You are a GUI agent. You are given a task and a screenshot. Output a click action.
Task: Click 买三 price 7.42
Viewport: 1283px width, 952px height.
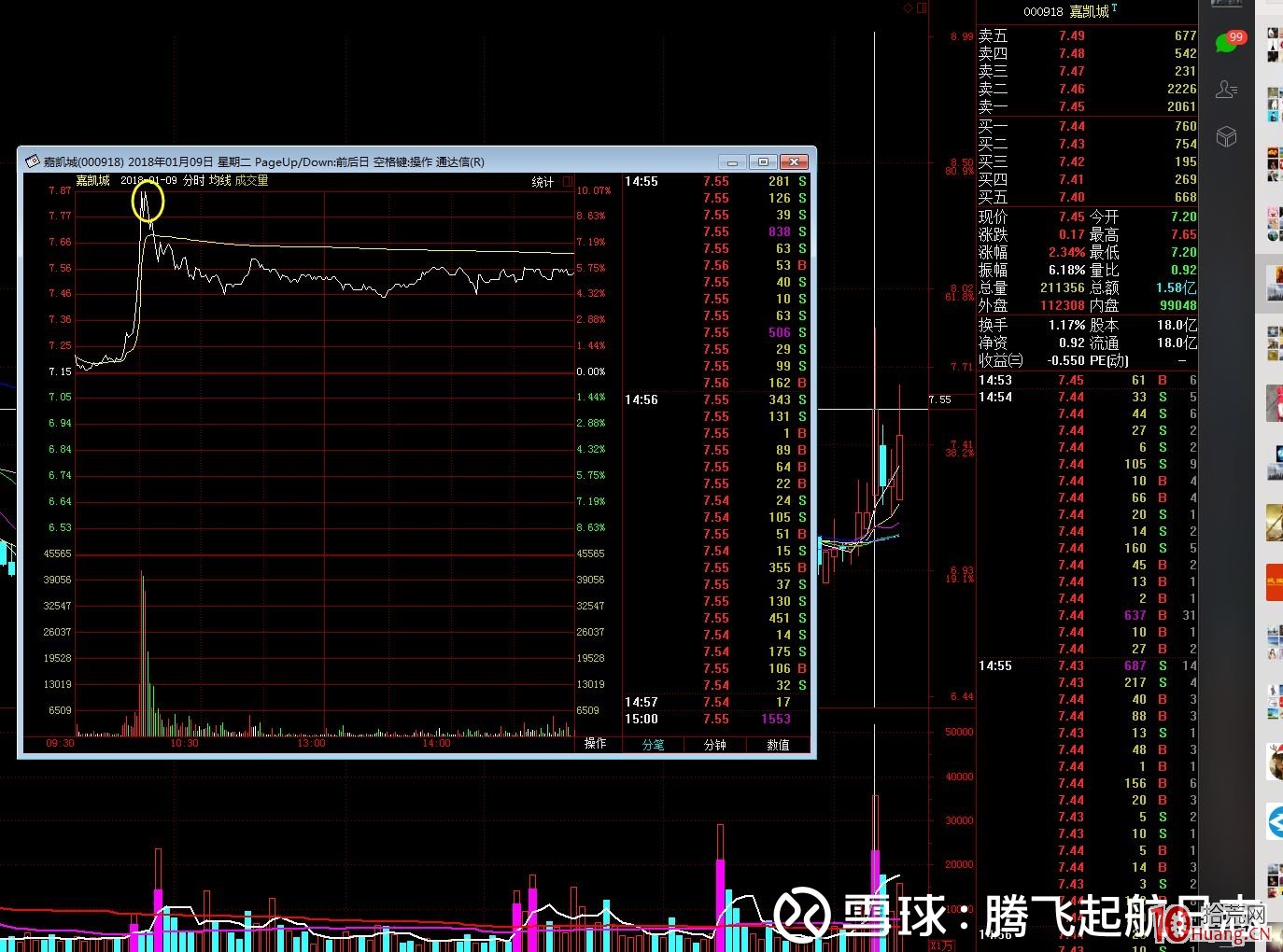(x=1072, y=161)
